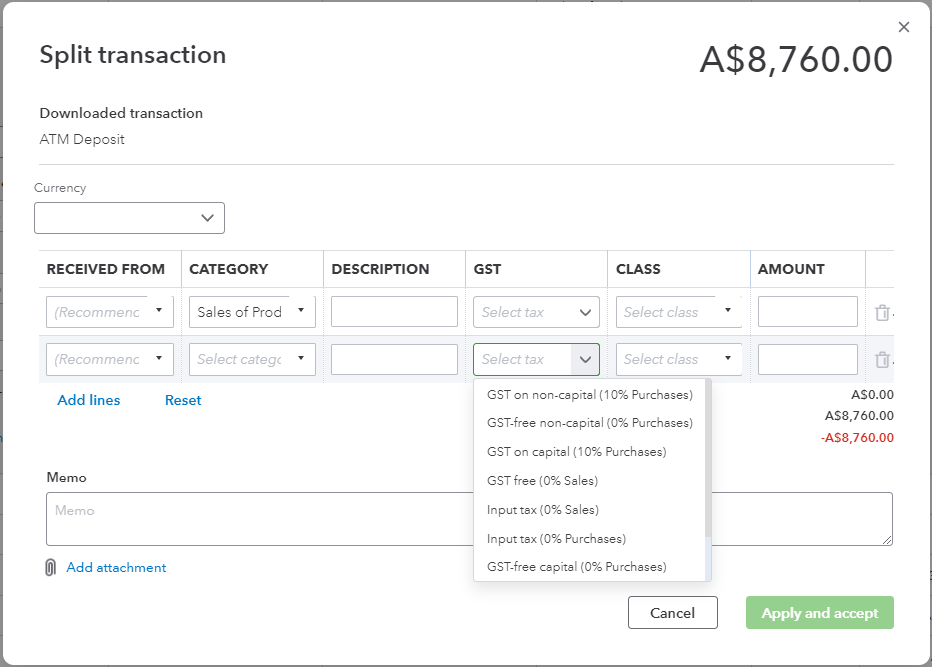Reset the split lines
Image resolution: width=932 pixels, height=667 pixels.
click(x=183, y=400)
